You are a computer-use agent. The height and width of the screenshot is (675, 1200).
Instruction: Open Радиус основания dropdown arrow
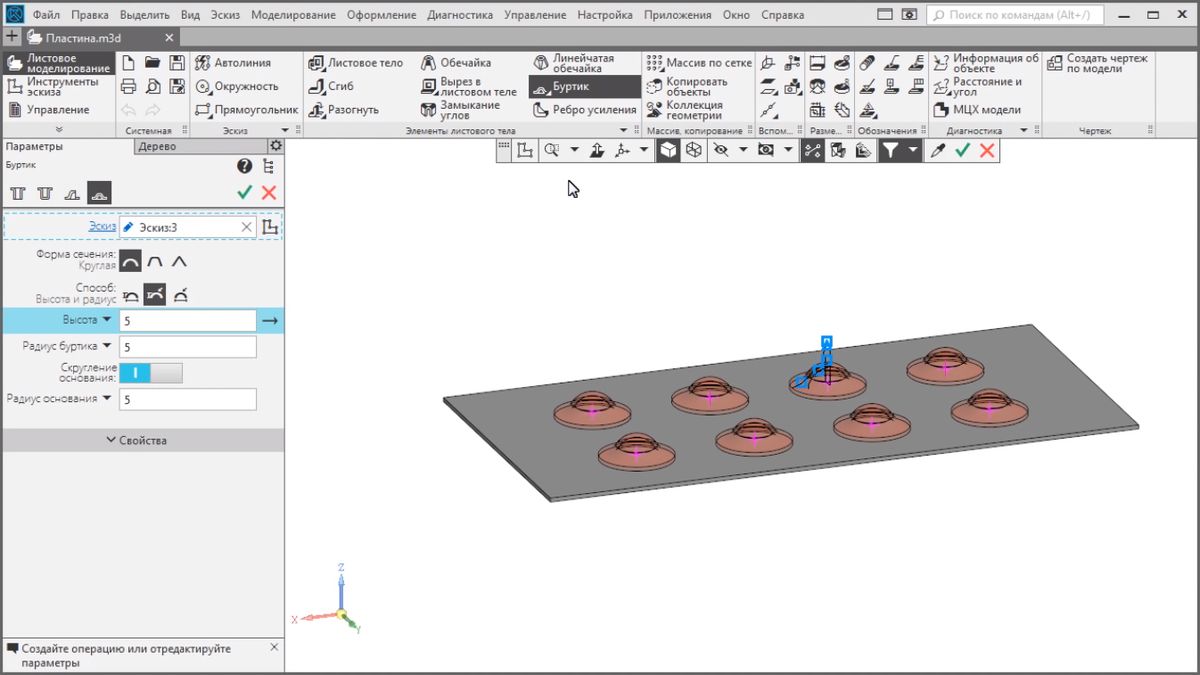click(107, 398)
